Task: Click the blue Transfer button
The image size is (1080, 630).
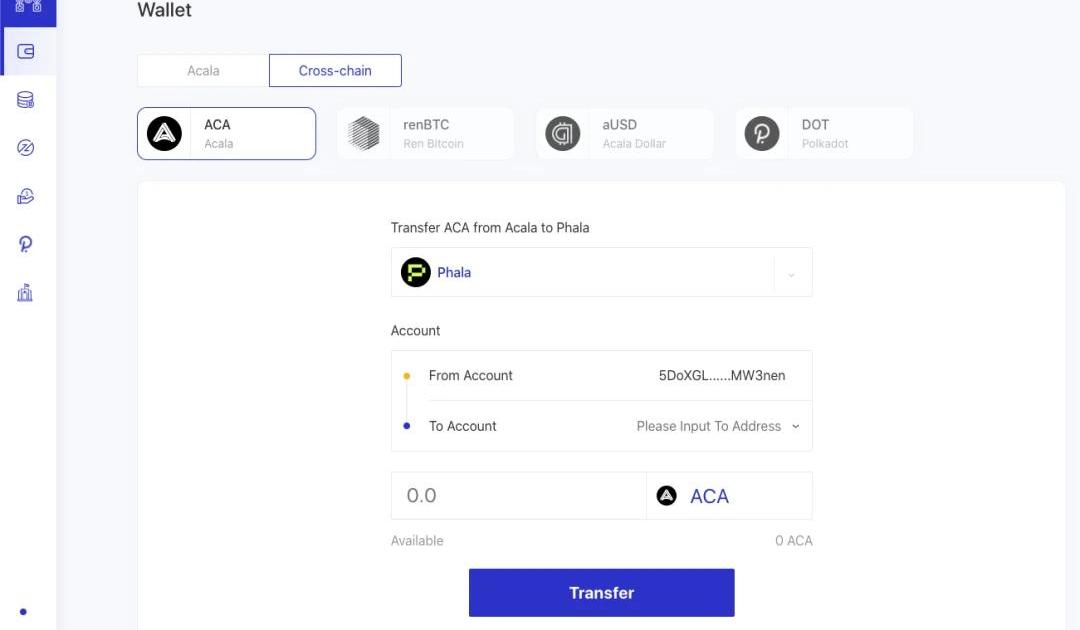Action: tap(601, 593)
